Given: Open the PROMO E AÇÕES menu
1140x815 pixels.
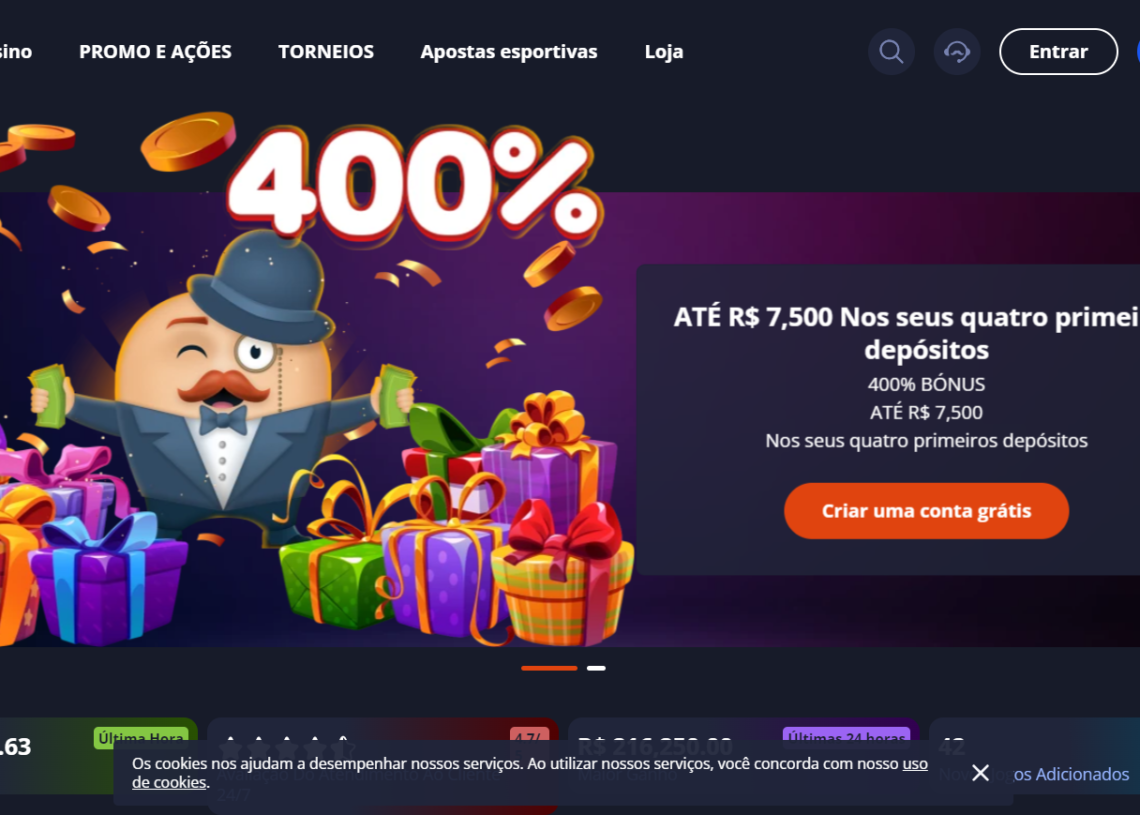Looking at the screenshot, I should 155,52.
